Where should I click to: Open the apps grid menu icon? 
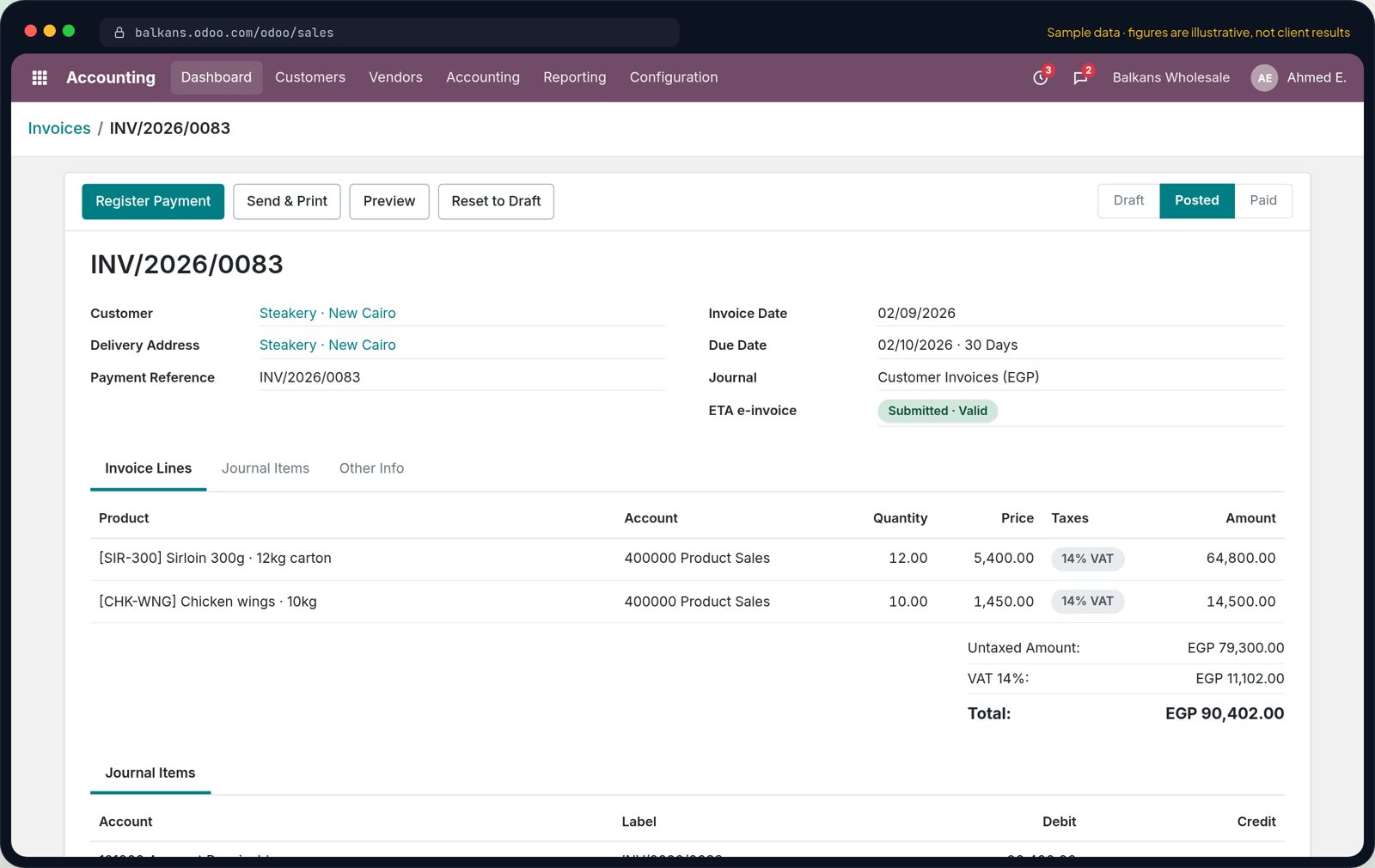click(40, 77)
